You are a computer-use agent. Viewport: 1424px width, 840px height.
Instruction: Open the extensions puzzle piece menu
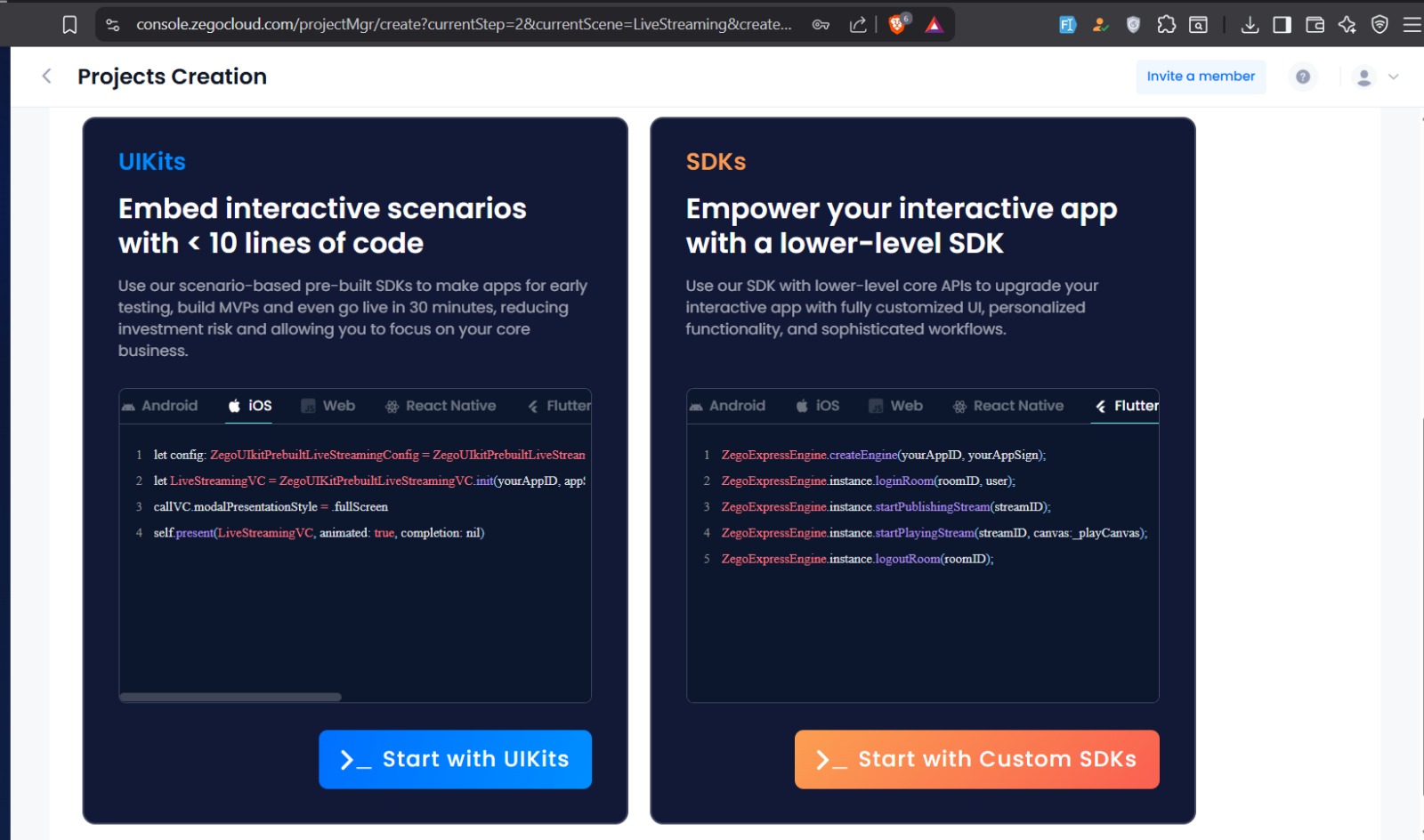1166,25
